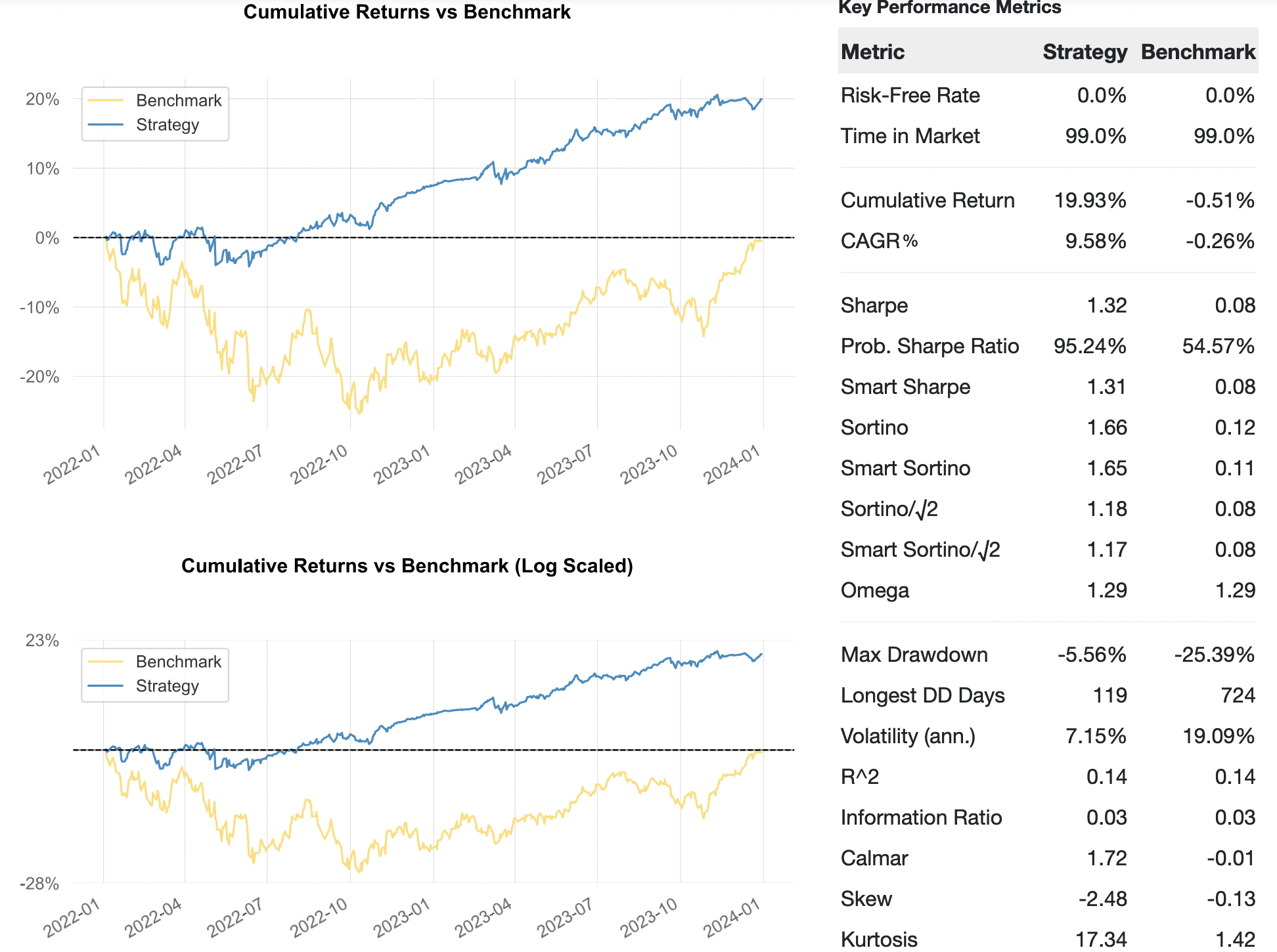1277x952 pixels.
Task: Click the Key Performance Metrics heading
Action: [x=949, y=8]
